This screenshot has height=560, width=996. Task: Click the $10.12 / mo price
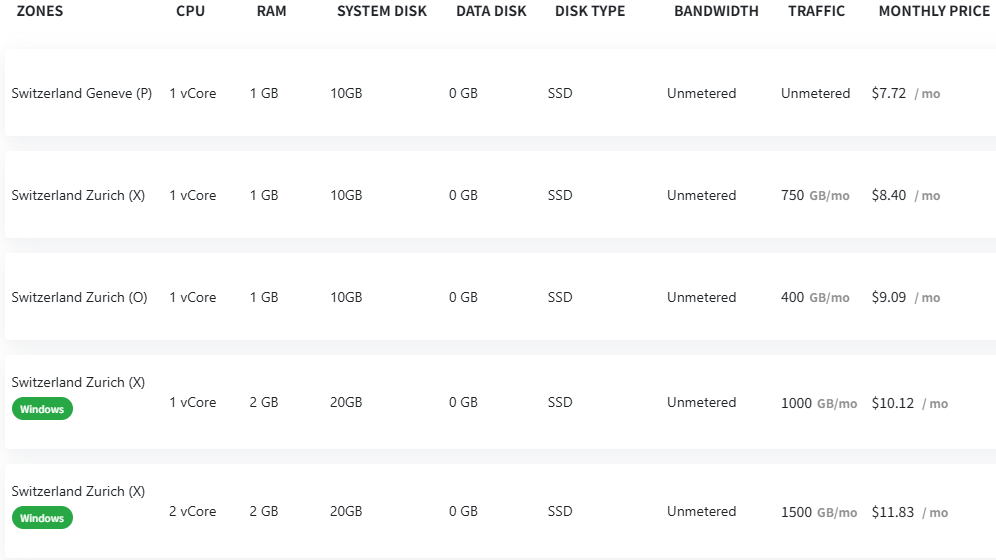910,403
